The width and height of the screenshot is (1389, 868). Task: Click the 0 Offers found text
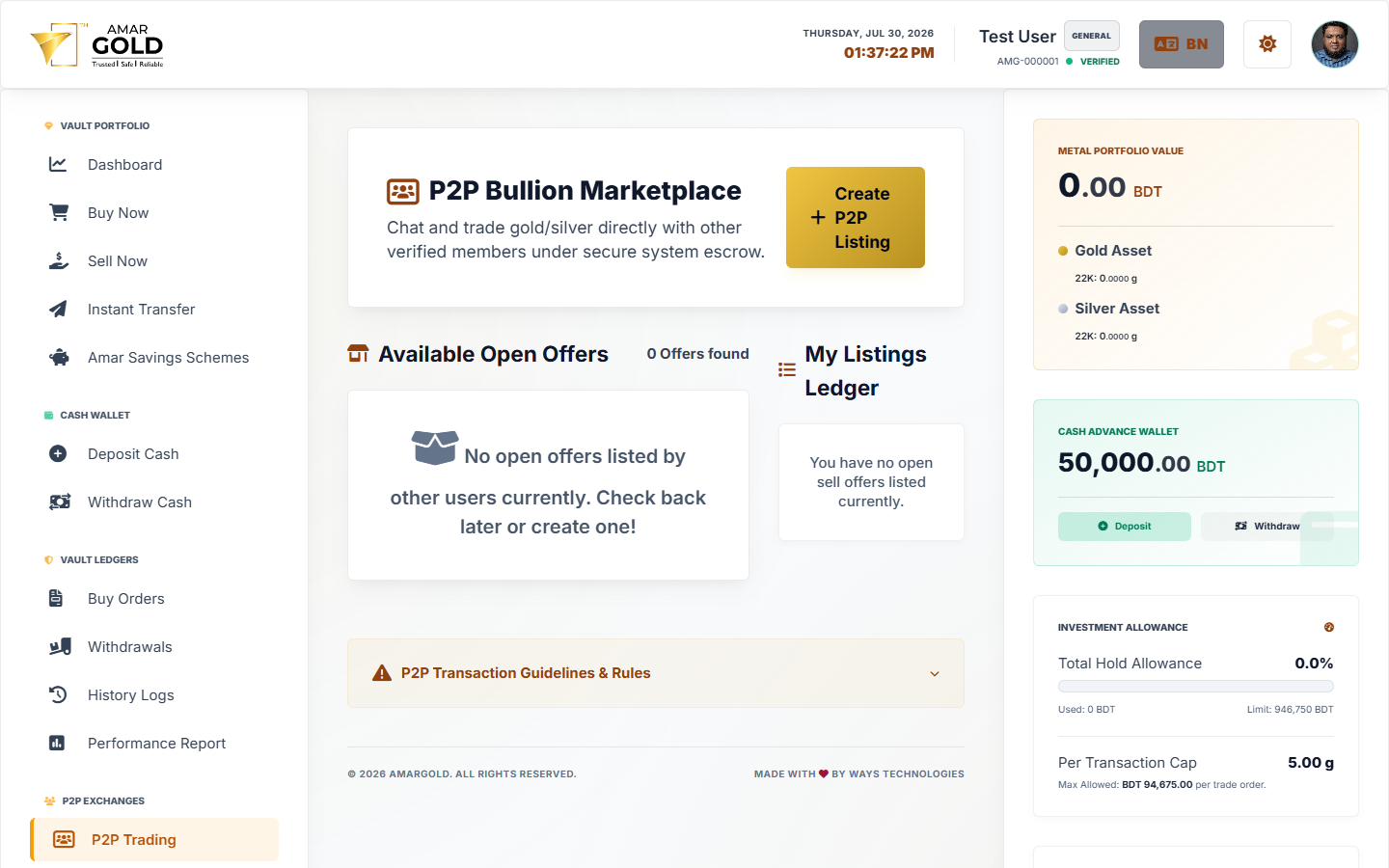pyautogui.click(x=697, y=354)
